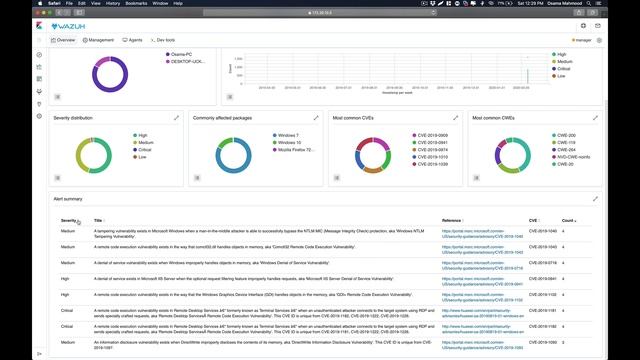
Task: Toggle CVE-2019-0909 legend entry
Action: click(430, 136)
